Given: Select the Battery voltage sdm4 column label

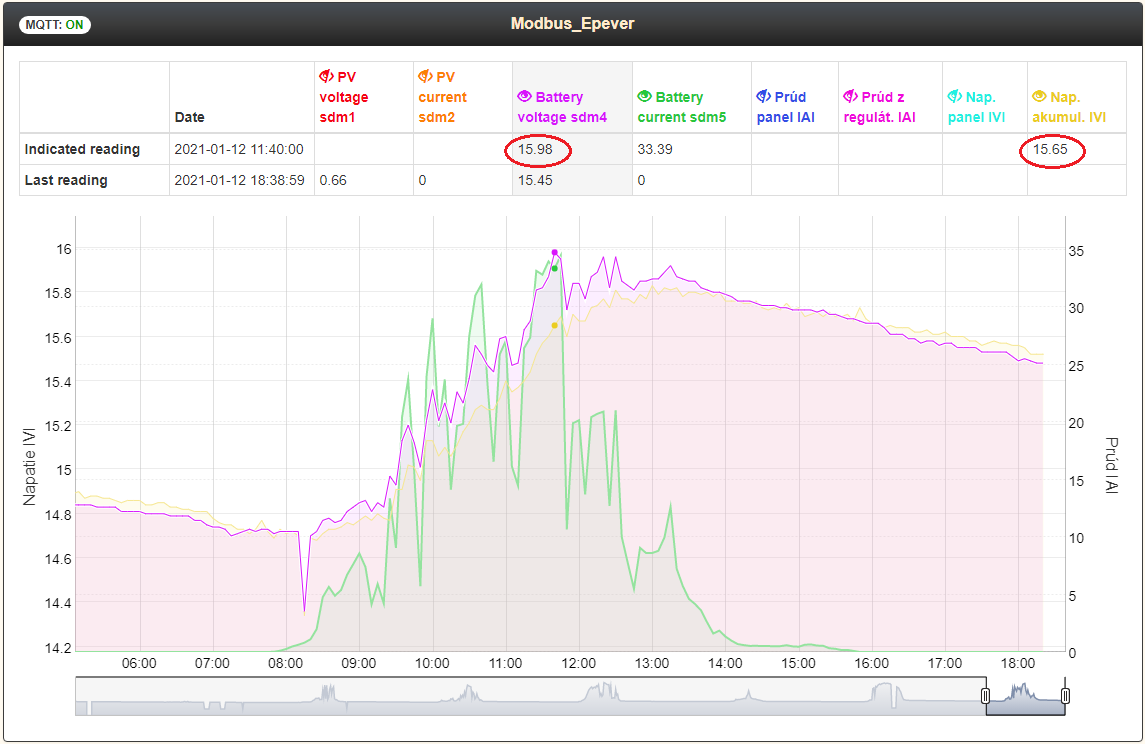Looking at the screenshot, I should [x=562, y=107].
